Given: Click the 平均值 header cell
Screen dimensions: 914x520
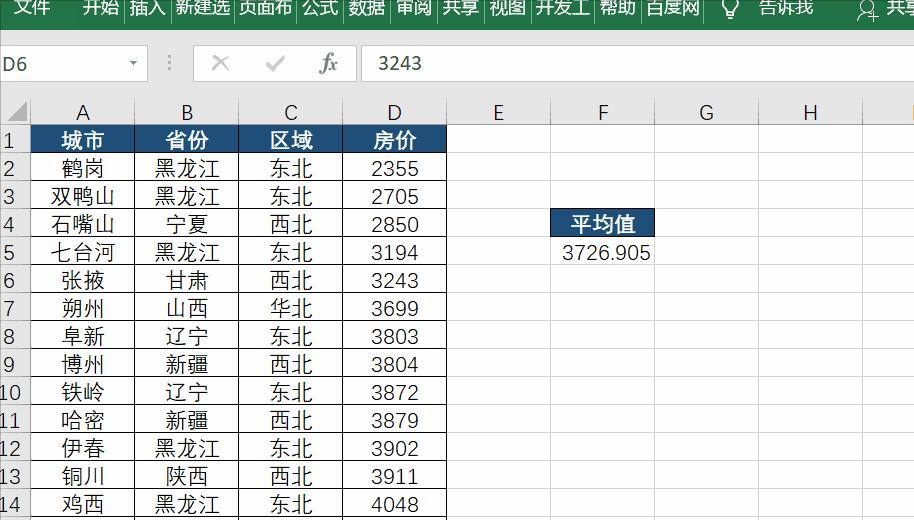Looking at the screenshot, I should pos(603,223).
